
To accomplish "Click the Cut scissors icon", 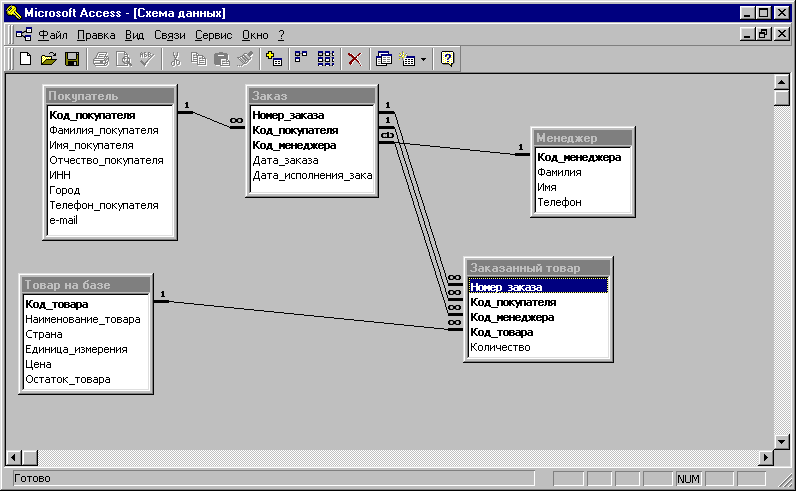I will 176,59.
